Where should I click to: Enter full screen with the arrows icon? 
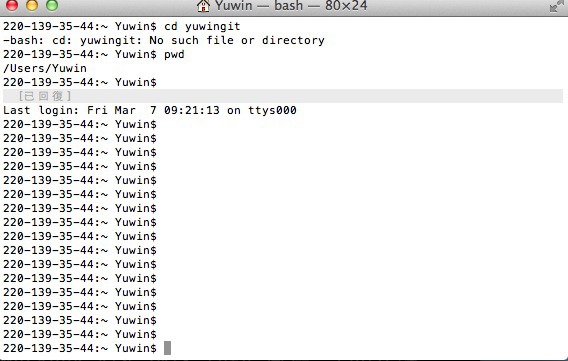[556, 5]
